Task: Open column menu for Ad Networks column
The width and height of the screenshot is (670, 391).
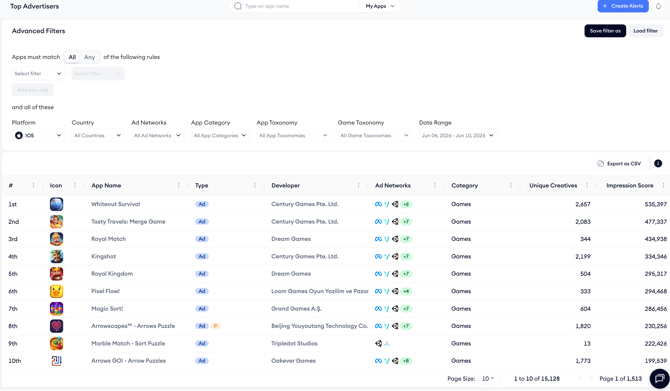Action: 435,185
